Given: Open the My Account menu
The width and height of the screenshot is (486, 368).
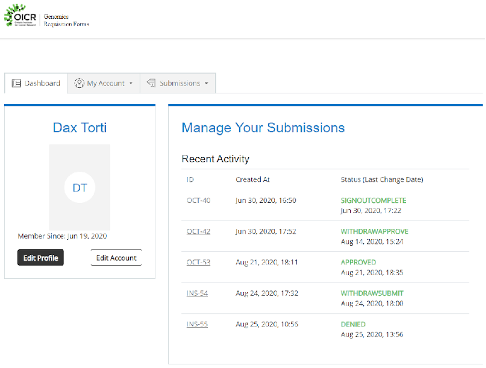Looking at the screenshot, I should (x=104, y=83).
